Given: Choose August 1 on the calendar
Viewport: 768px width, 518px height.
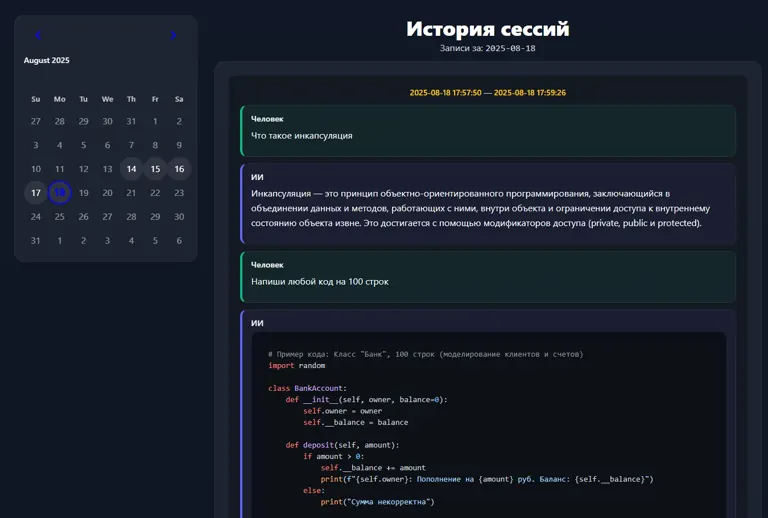Looking at the screenshot, I should pos(155,121).
